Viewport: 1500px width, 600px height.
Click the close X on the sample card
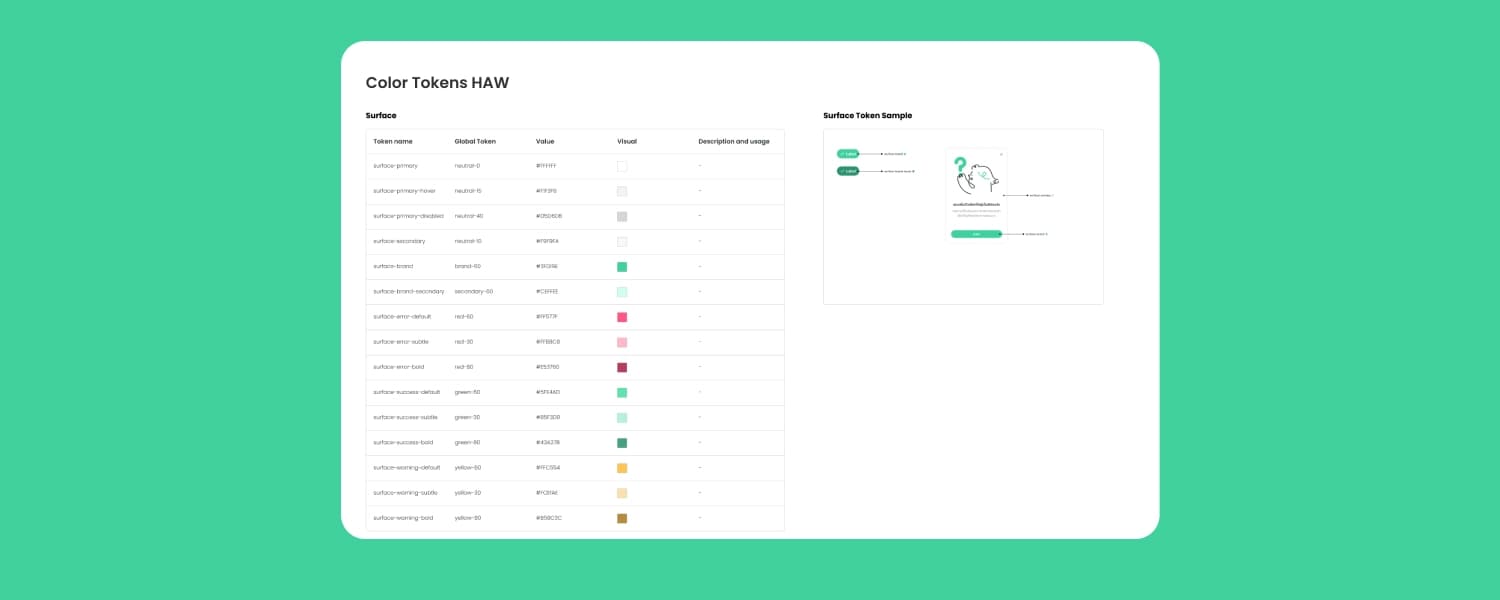pos(1001,154)
